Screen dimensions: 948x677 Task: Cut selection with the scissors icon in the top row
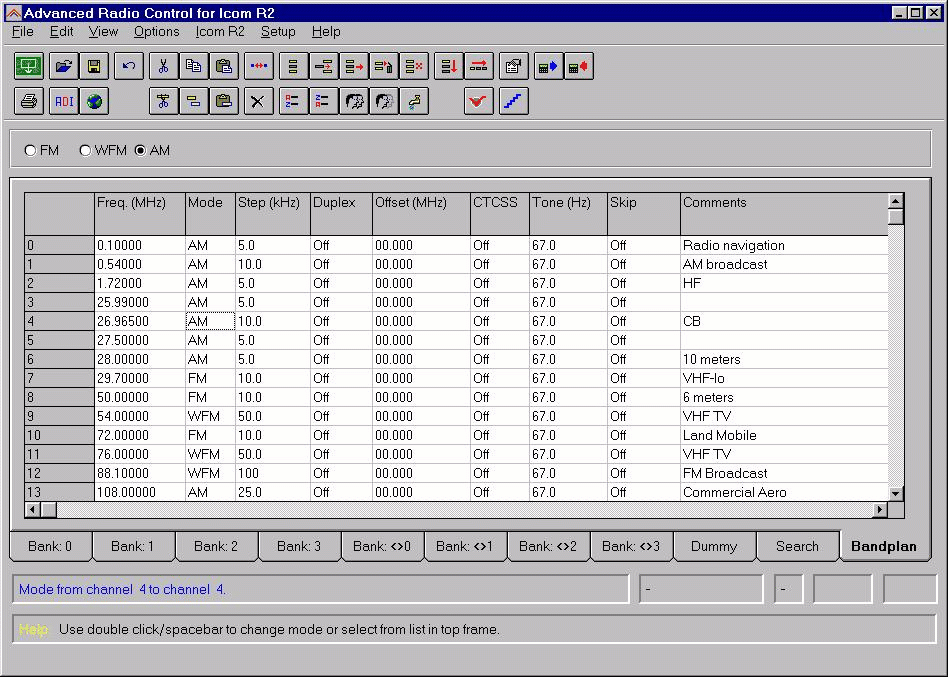163,66
